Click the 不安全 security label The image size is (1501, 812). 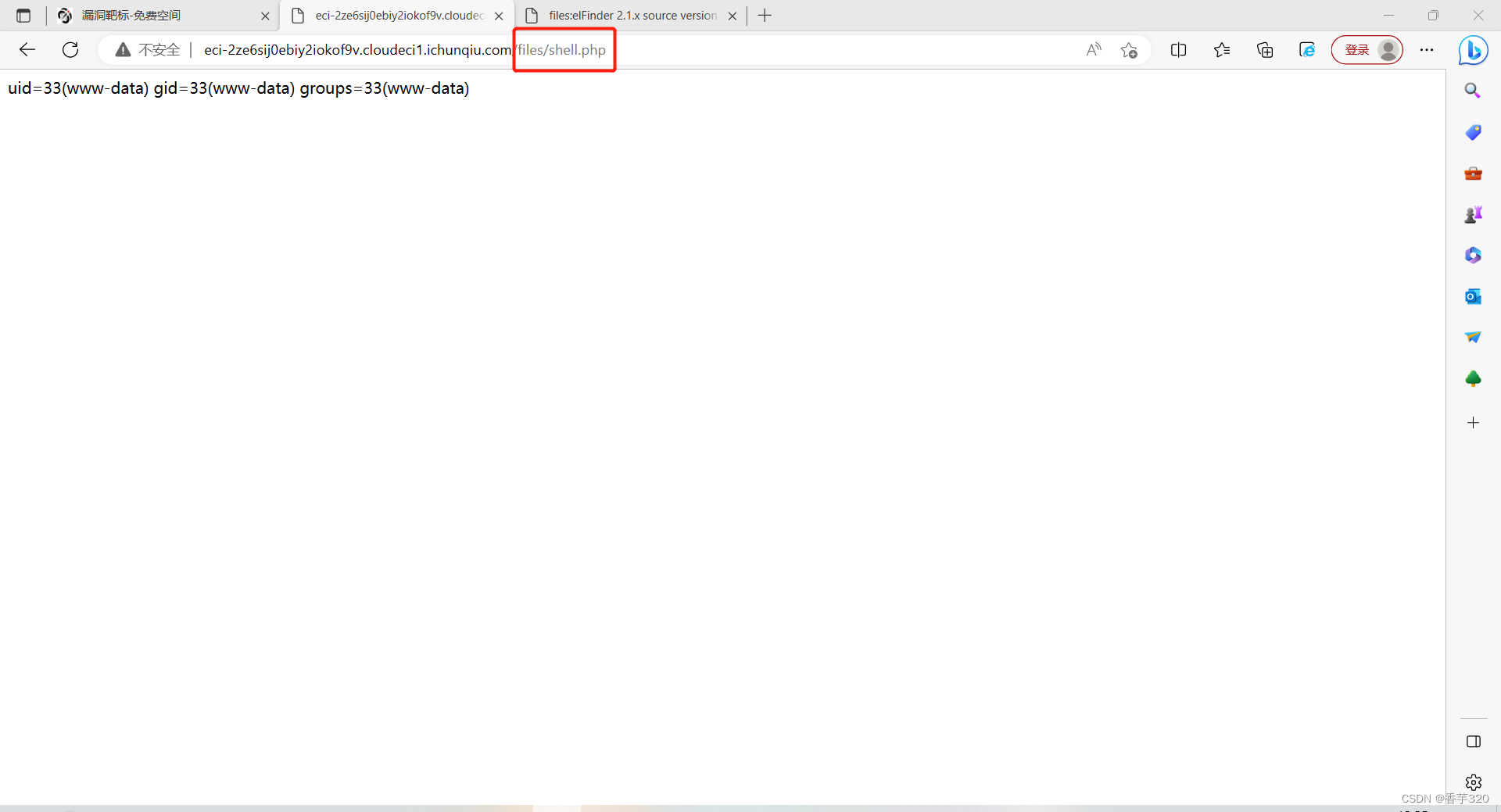click(159, 50)
